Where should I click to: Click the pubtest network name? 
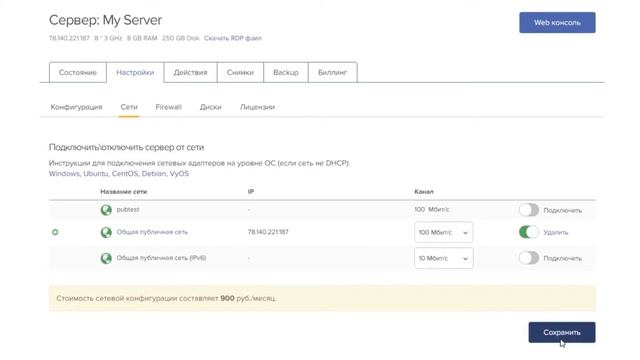pos(128,209)
